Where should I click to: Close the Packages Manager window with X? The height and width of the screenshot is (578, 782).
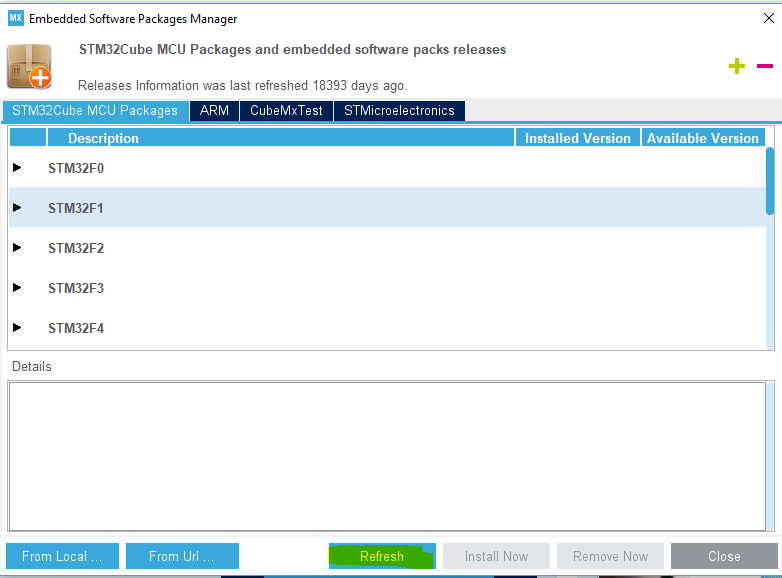point(769,18)
